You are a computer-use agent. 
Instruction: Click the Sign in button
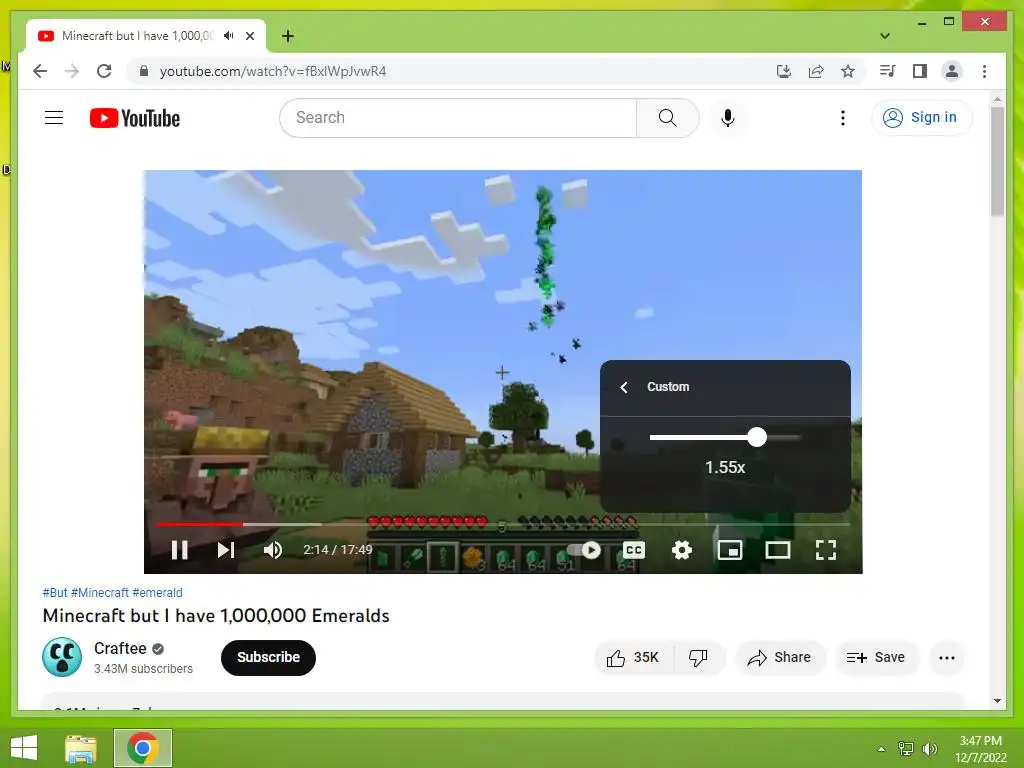pos(921,118)
